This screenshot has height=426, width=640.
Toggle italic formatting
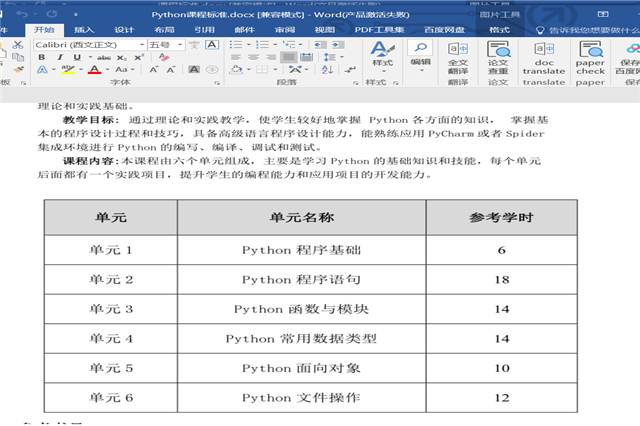57,58
